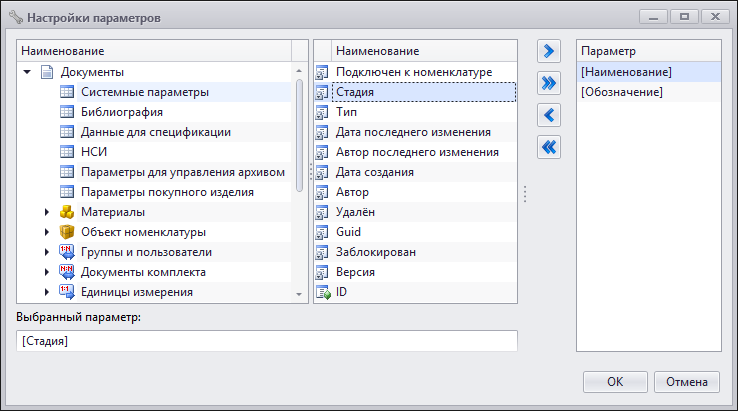The width and height of the screenshot is (738, 411).
Task: Click the Выбранный параметр input field
Action: (x=267, y=341)
